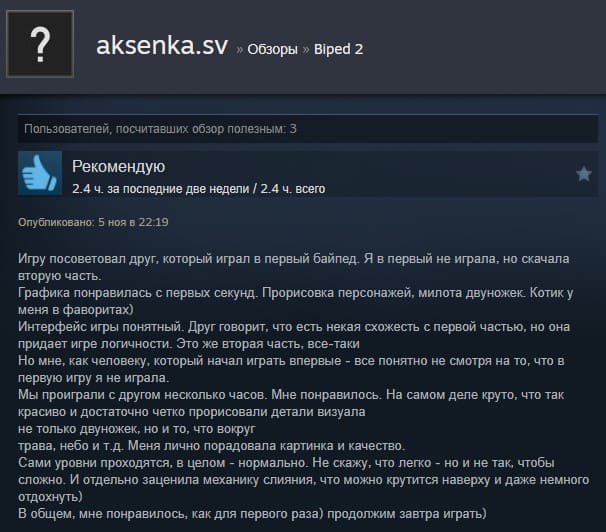Click the line starting Но мне, как человеку

click(291, 360)
